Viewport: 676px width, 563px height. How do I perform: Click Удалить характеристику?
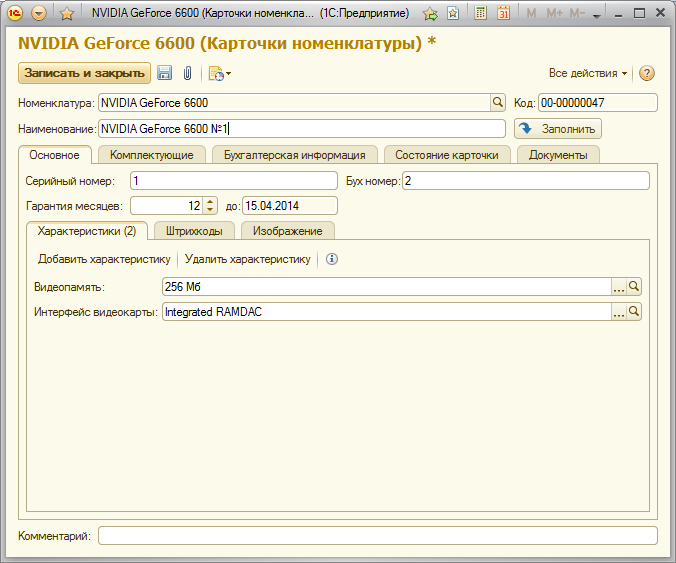click(x=247, y=259)
